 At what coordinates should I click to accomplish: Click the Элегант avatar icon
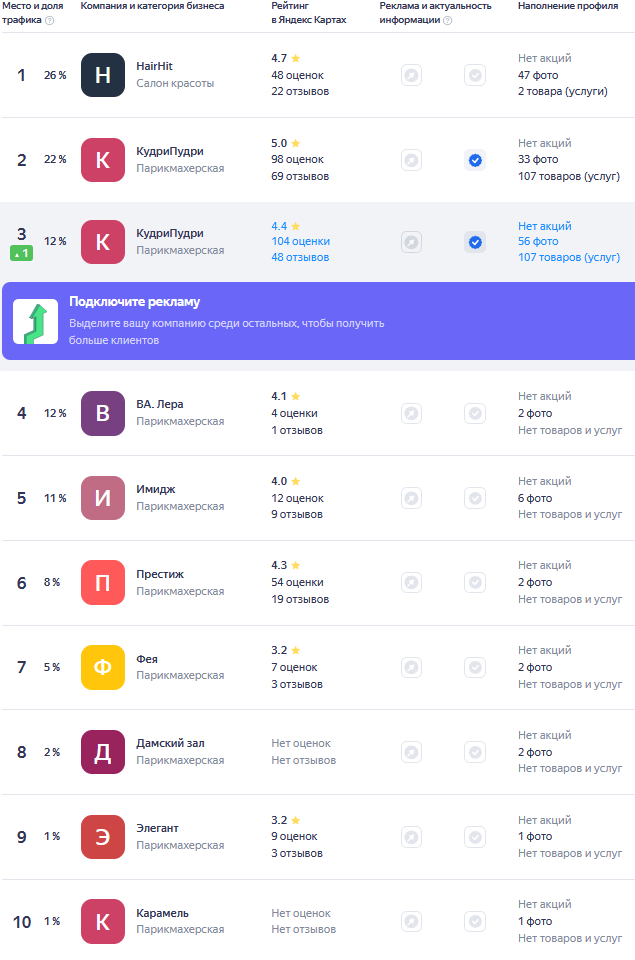tap(103, 837)
